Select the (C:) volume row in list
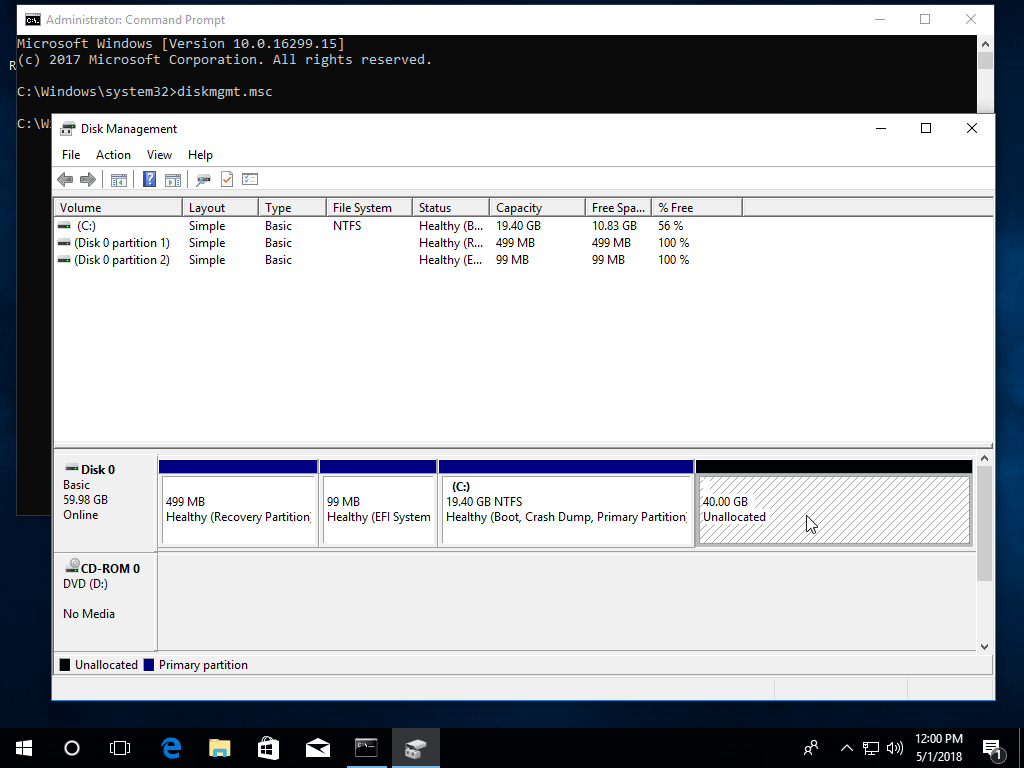1024x768 pixels. (86, 226)
